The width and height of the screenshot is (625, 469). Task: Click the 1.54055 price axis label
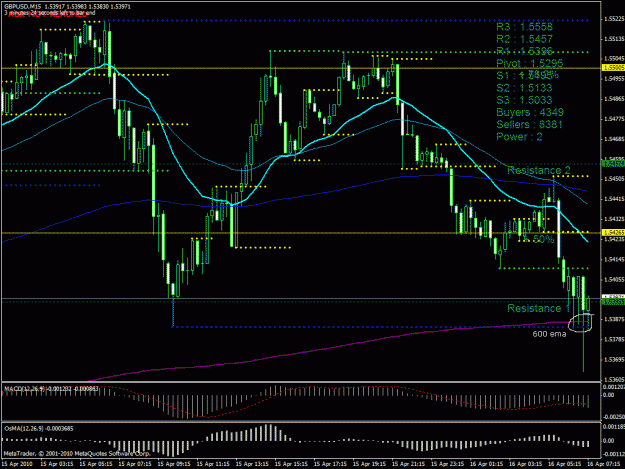tap(614, 279)
